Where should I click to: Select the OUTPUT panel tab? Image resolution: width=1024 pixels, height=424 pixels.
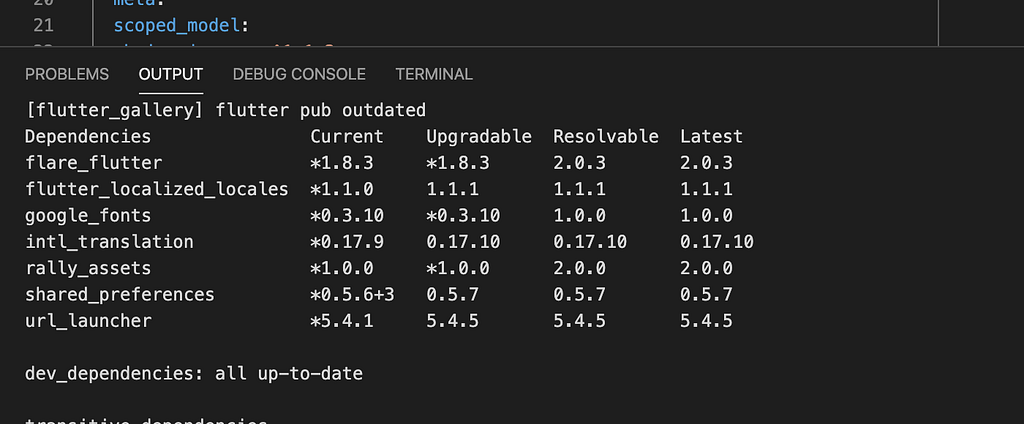pyautogui.click(x=171, y=74)
